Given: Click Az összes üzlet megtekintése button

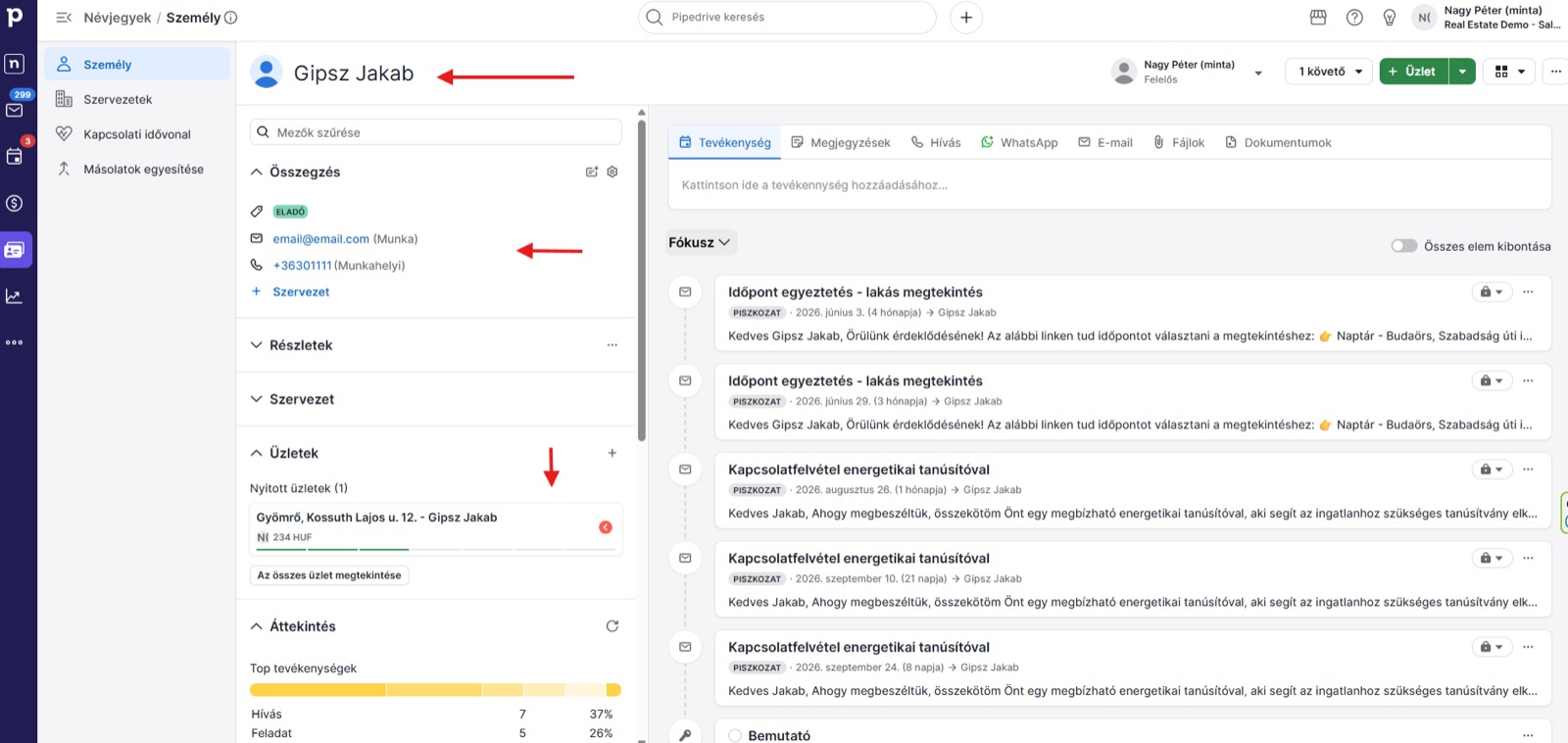Looking at the screenshot, I should 329,575.
